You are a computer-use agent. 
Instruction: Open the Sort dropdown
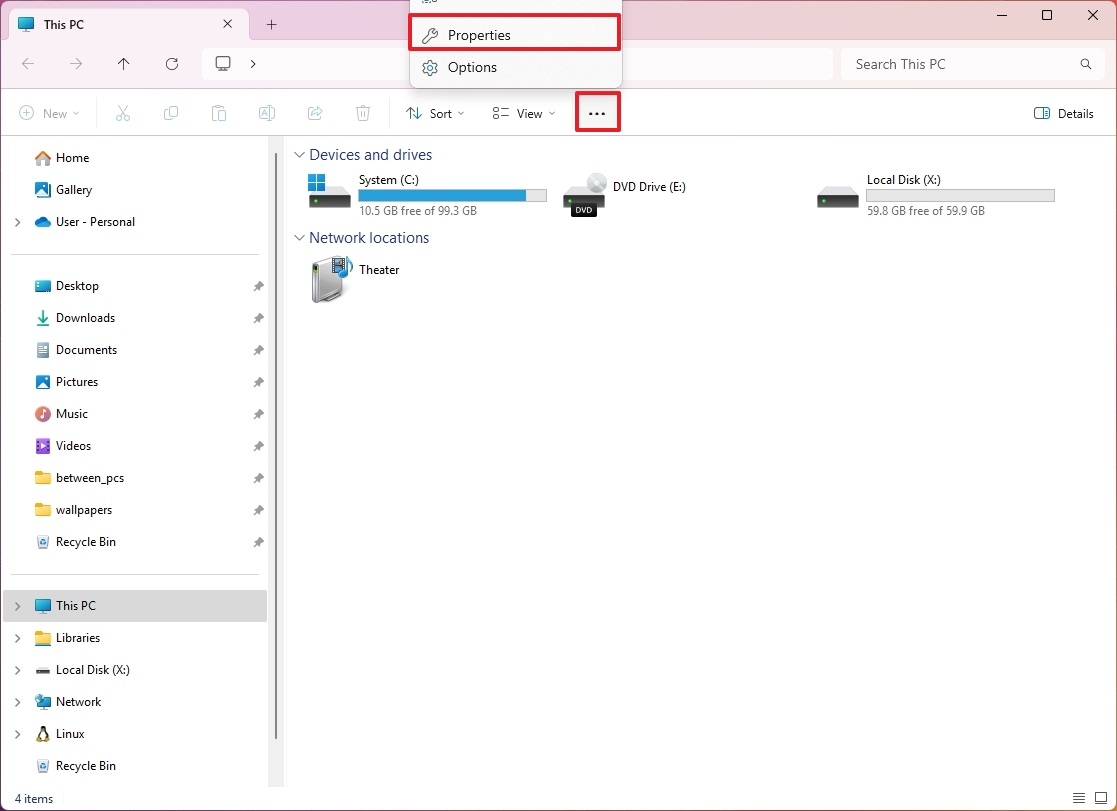tap(435, 114)
